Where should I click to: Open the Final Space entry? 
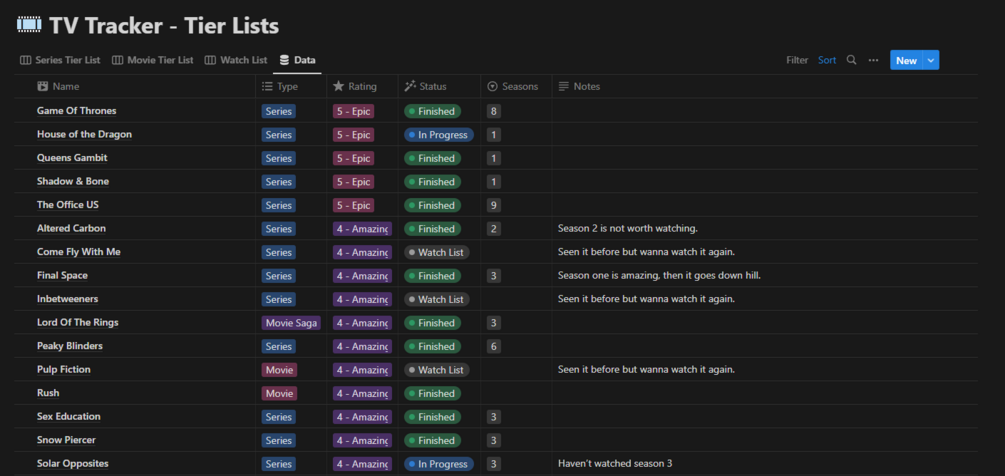click(62, 275)
